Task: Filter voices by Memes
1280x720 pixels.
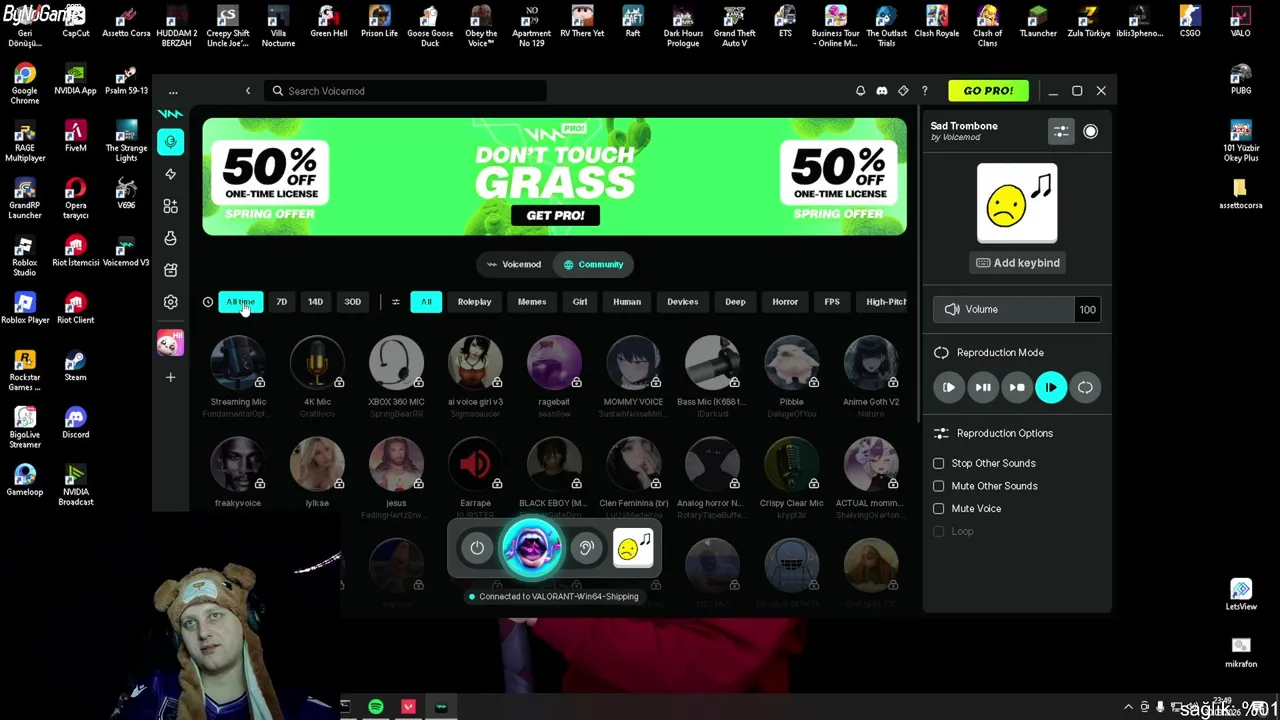Action: click(x=532, y=302)
